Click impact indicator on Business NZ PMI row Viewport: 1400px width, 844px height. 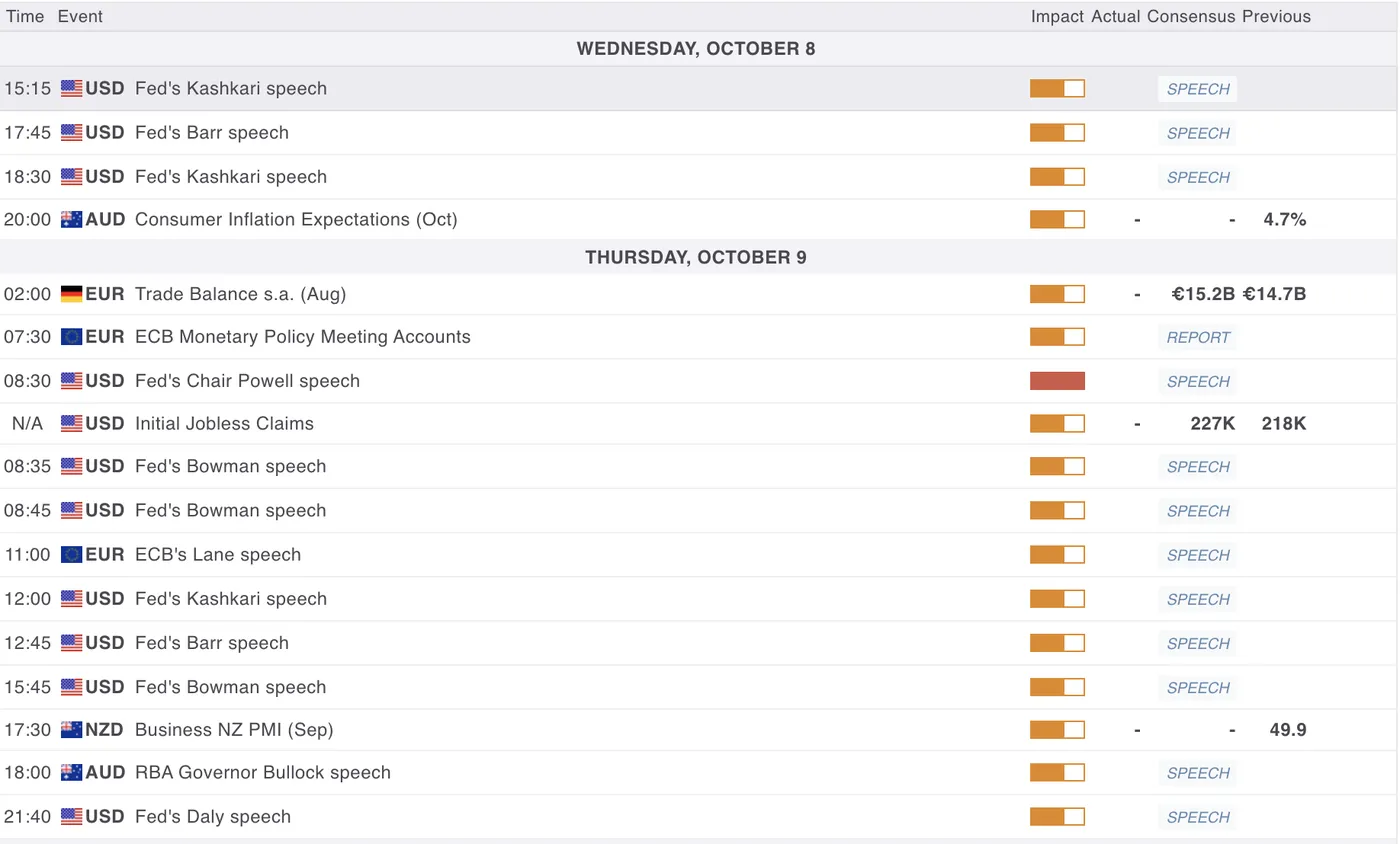1057,730
